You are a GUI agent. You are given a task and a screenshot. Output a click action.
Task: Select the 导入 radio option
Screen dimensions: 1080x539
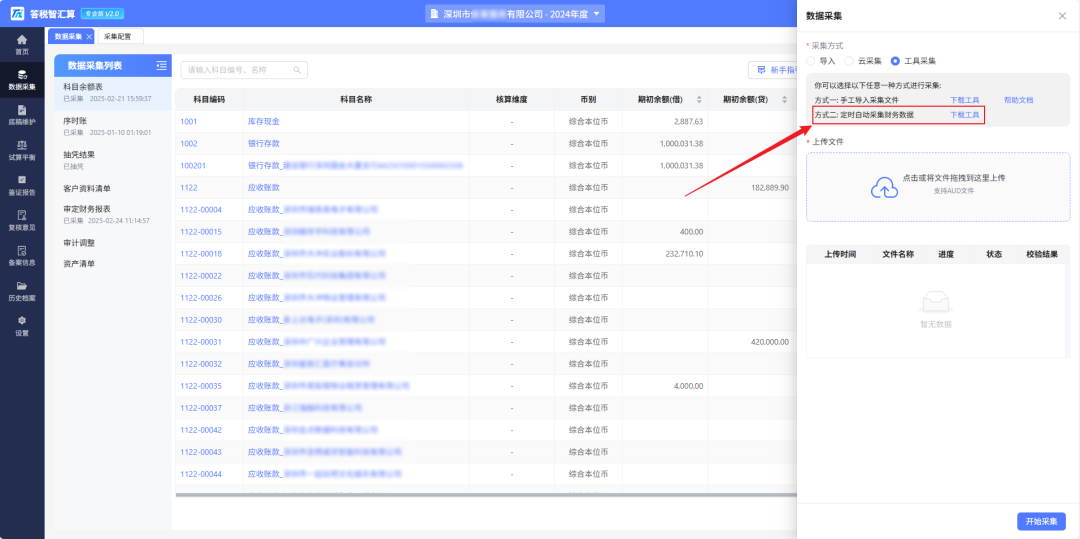click(x=811, y=61)
